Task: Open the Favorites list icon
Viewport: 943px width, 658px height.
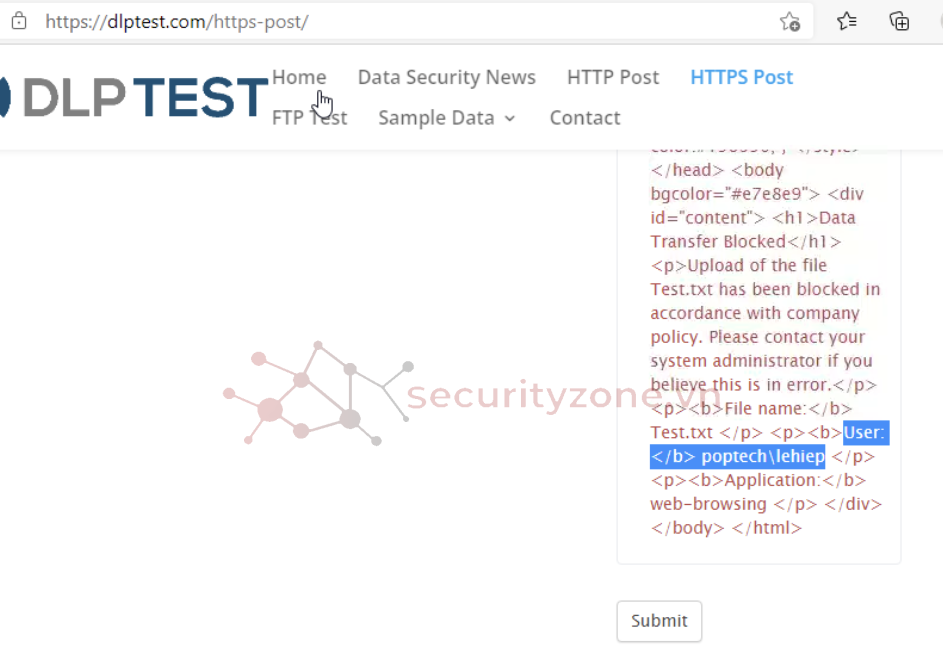Action: coord(847,21)
